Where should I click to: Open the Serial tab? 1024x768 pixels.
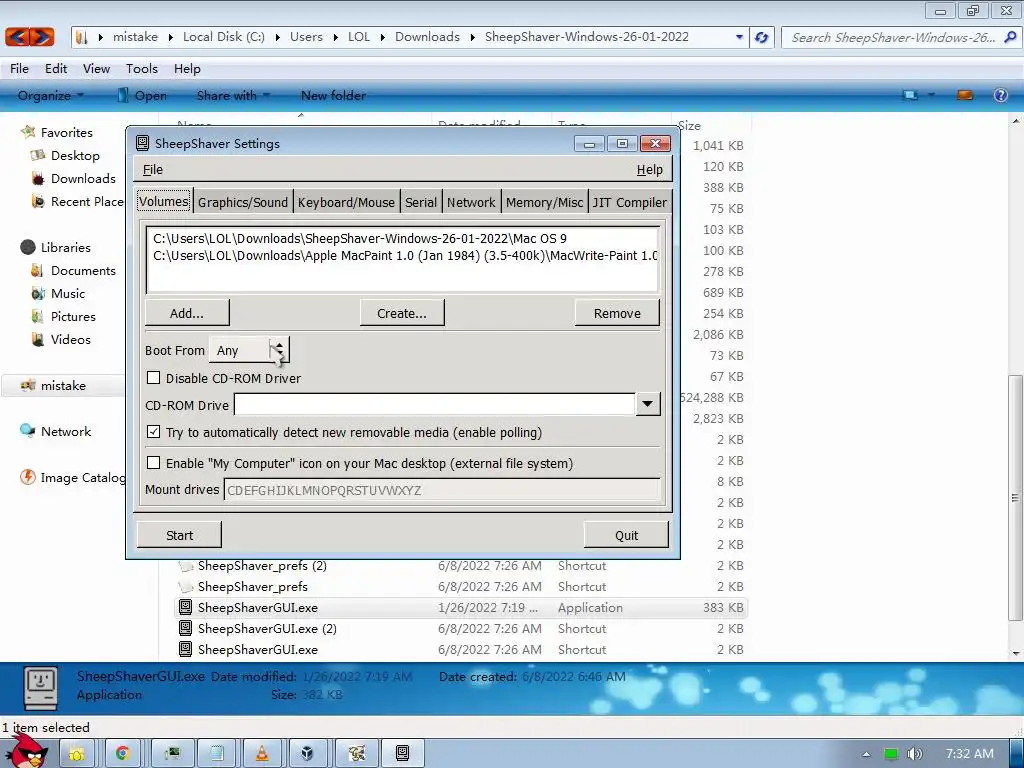[421, 202]
